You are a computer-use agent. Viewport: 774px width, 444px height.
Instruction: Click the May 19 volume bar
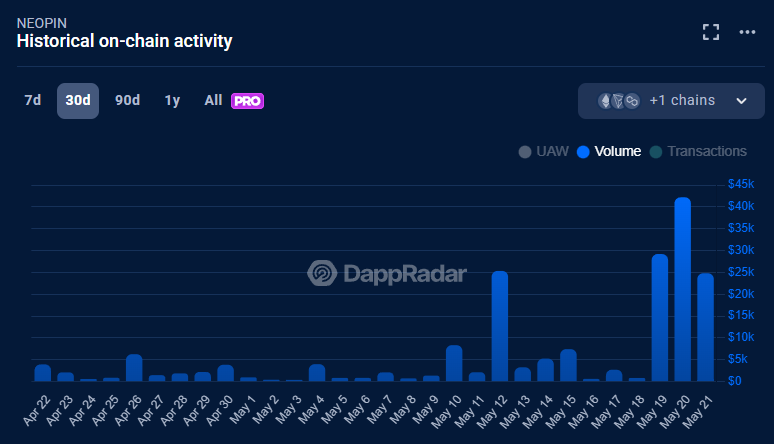coord(660,318)
